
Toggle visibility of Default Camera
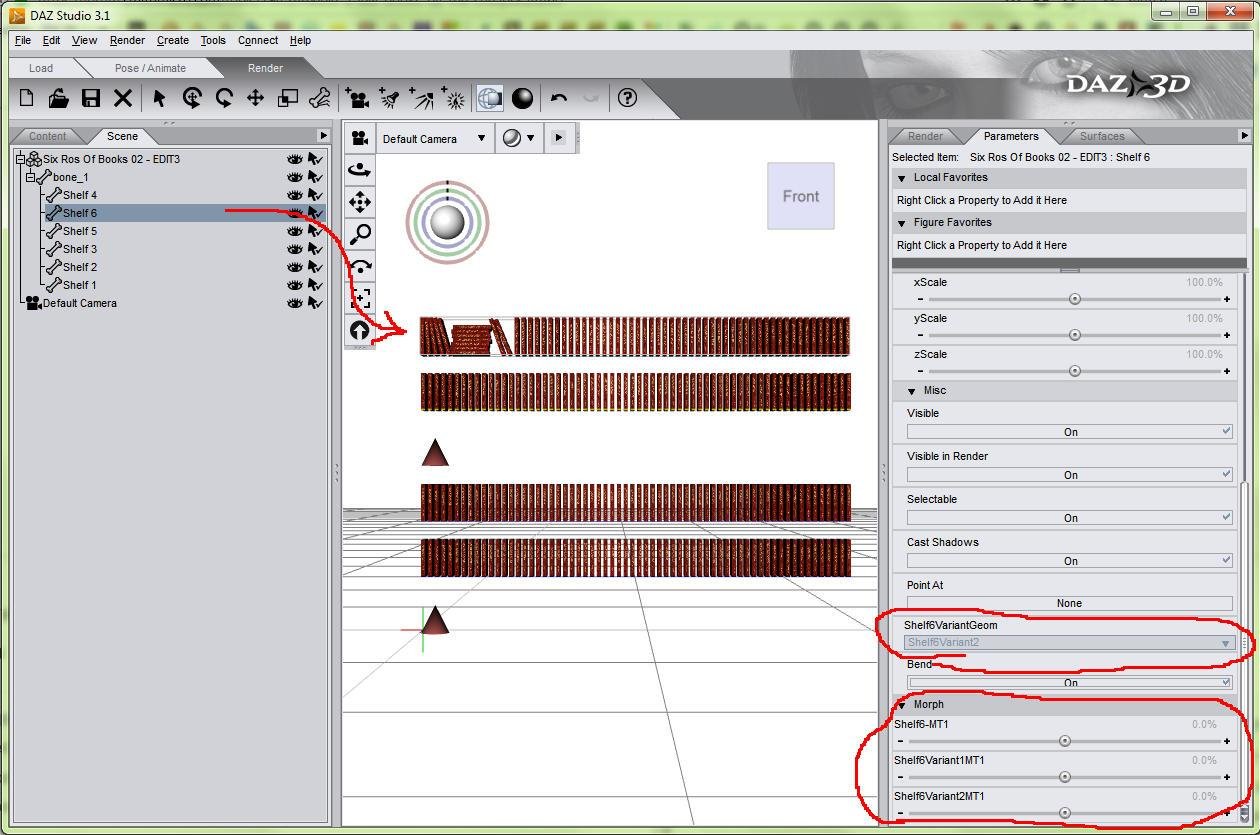pos(295,303)
